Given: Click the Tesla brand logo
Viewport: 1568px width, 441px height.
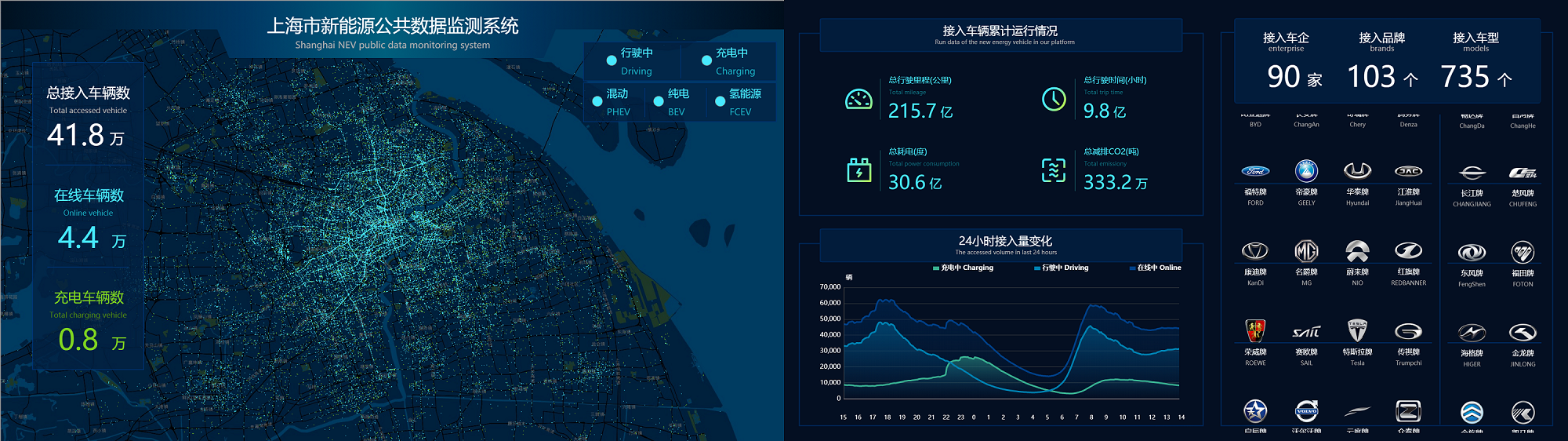Looking at the screenshot, I should tap(1357, 330).
